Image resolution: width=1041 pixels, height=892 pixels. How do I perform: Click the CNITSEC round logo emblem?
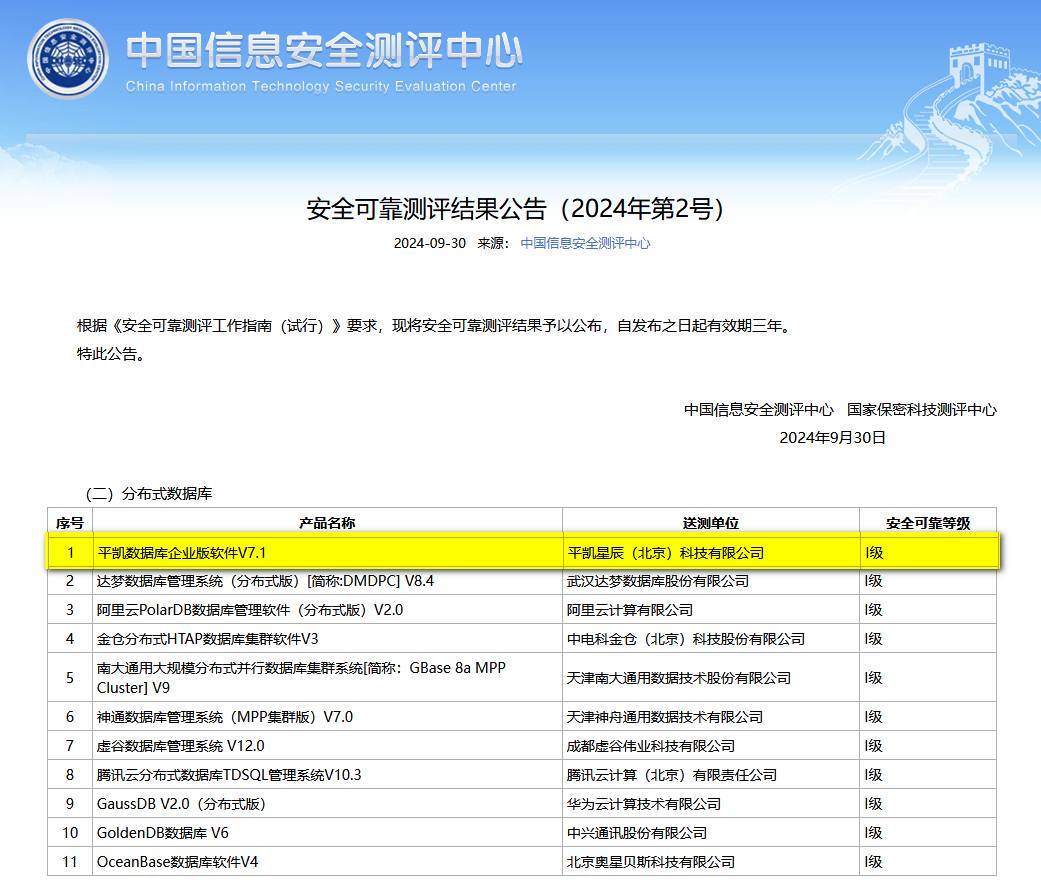[x=68, y=59]
